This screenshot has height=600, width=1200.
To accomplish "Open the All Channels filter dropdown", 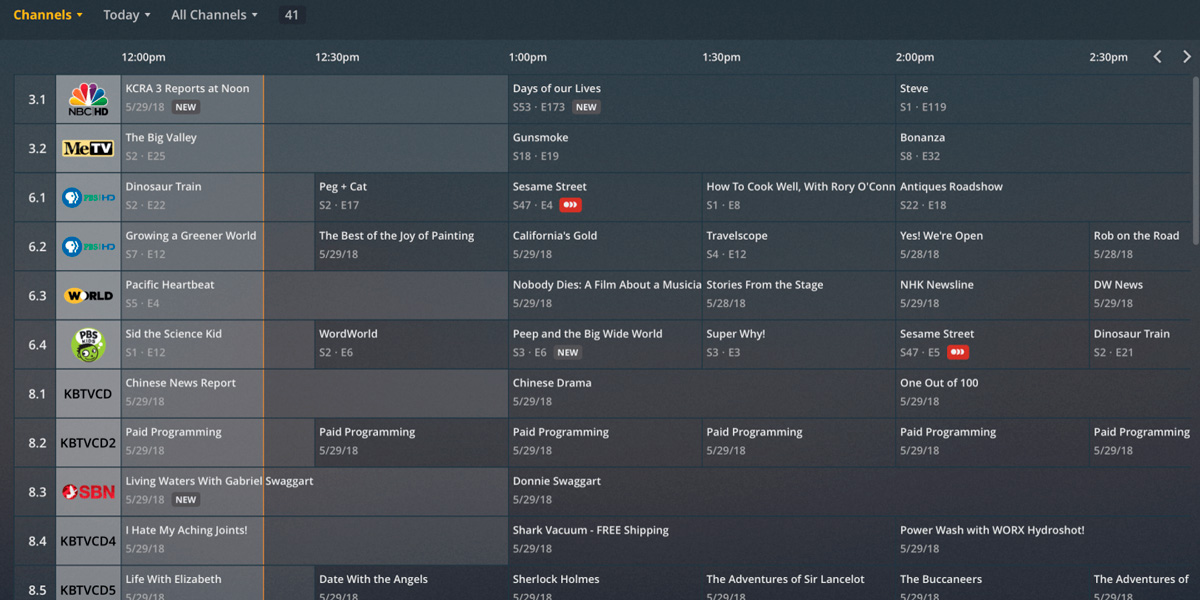I will coord(214,15).
